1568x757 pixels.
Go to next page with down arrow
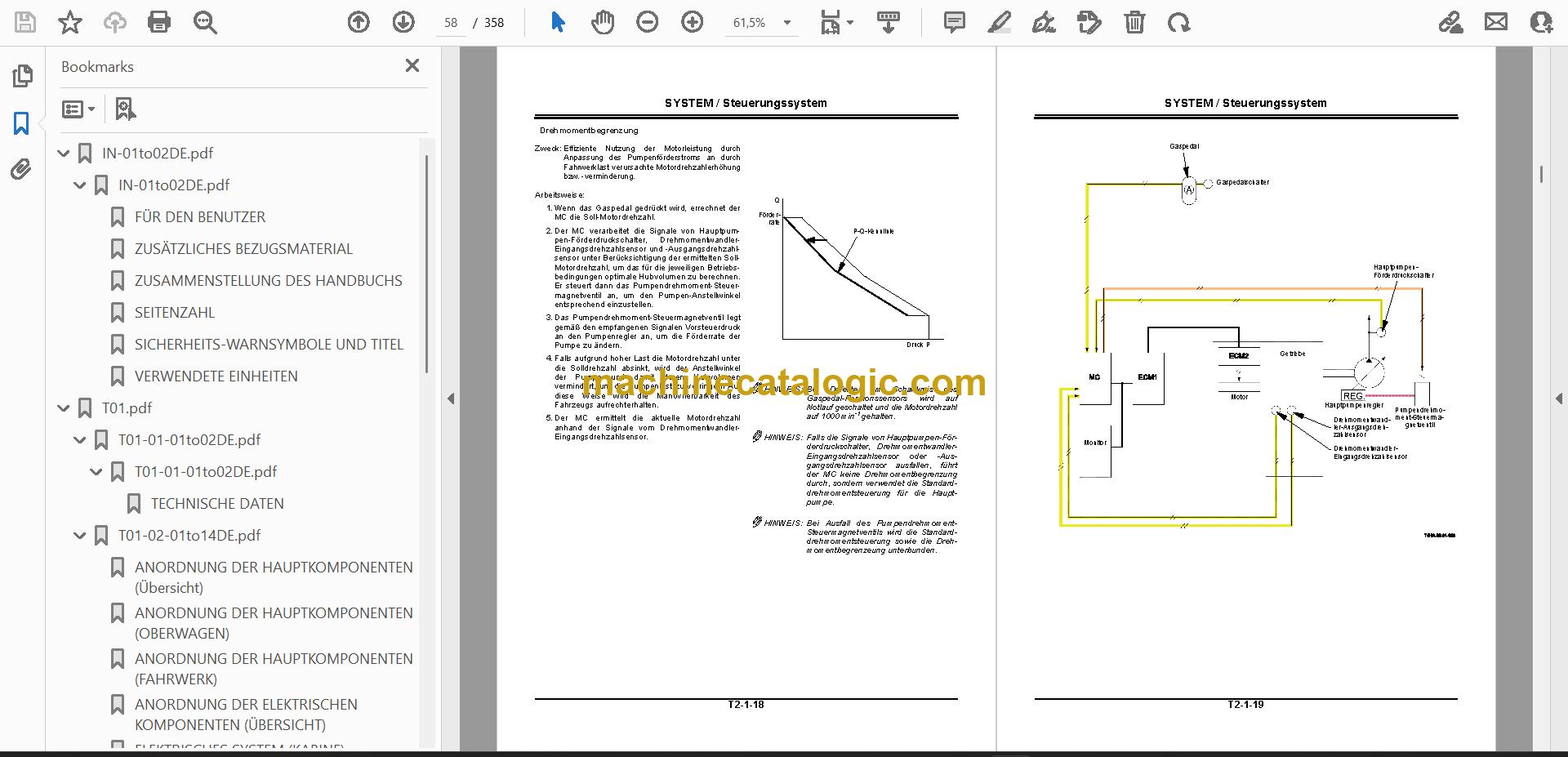click(403, 22)
